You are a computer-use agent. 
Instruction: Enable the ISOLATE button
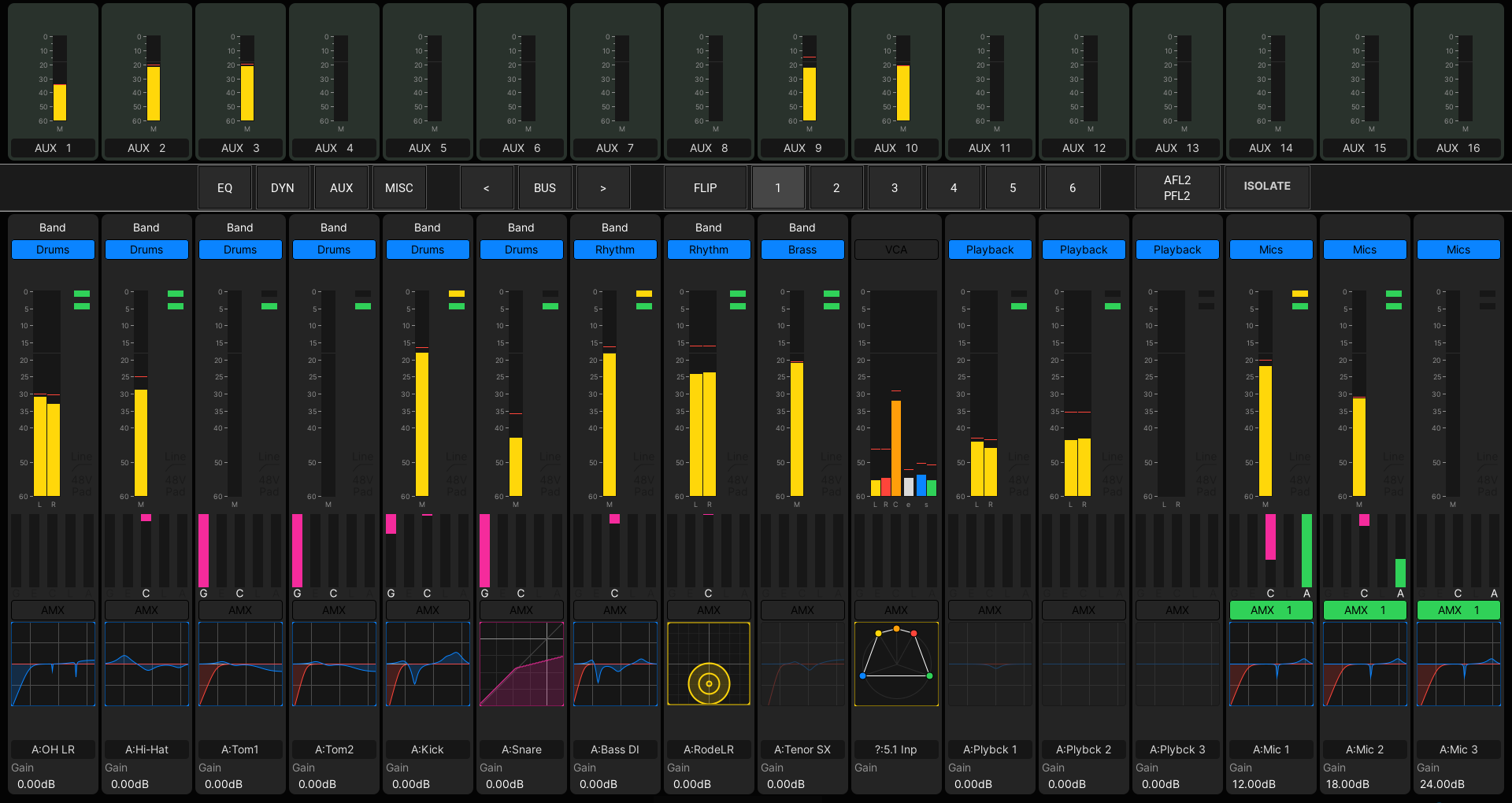1267,187
